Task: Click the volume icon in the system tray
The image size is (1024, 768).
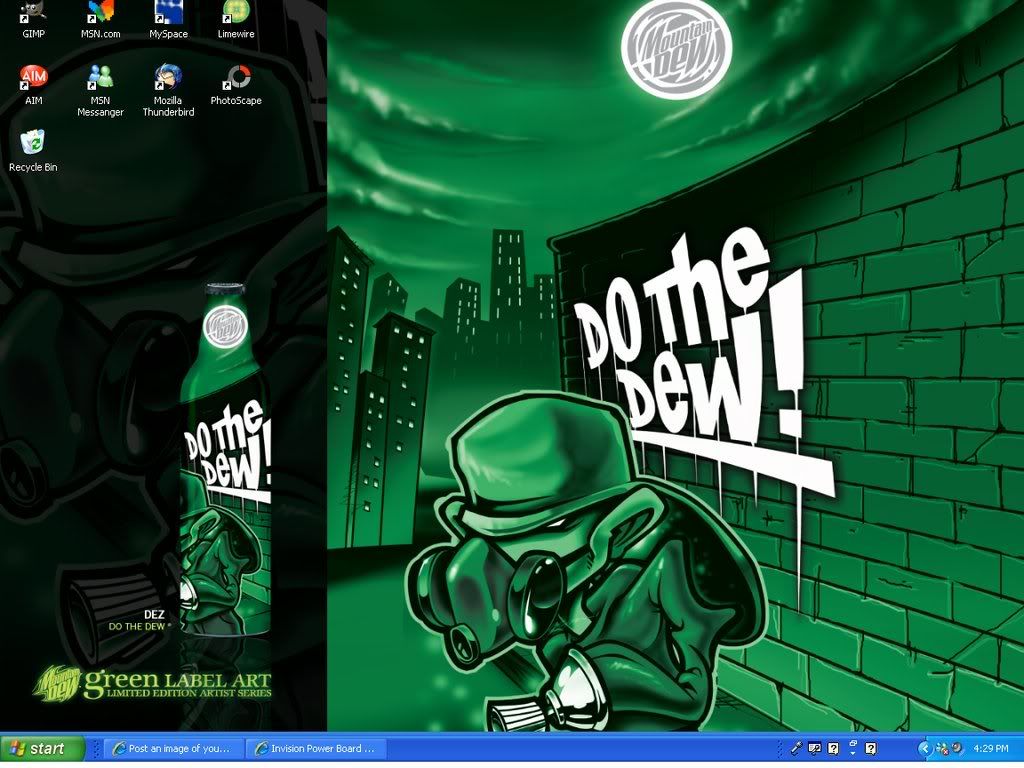Action: (957, 747)
